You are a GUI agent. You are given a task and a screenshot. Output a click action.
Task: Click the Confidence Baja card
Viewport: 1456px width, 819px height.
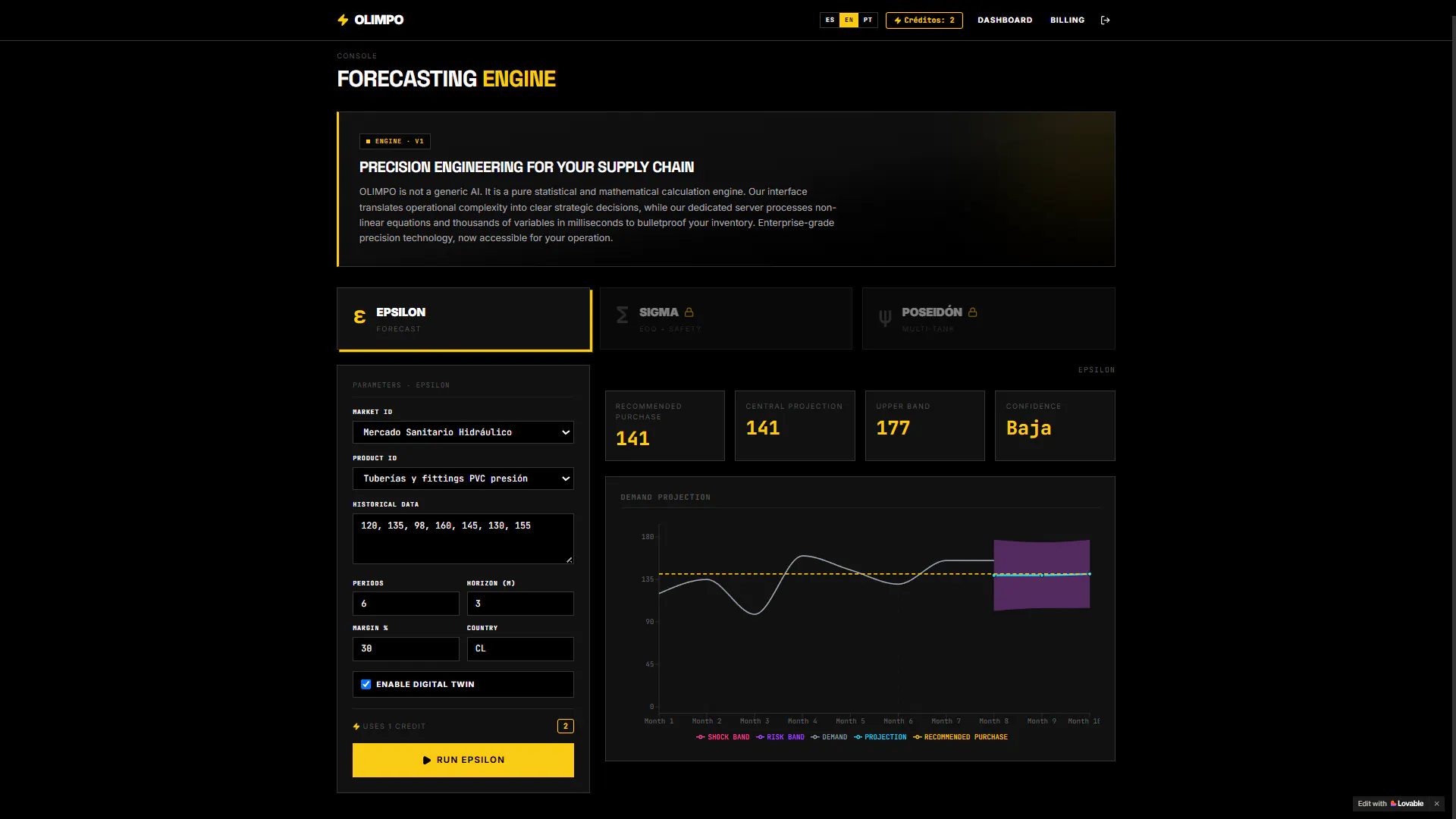1055,425
